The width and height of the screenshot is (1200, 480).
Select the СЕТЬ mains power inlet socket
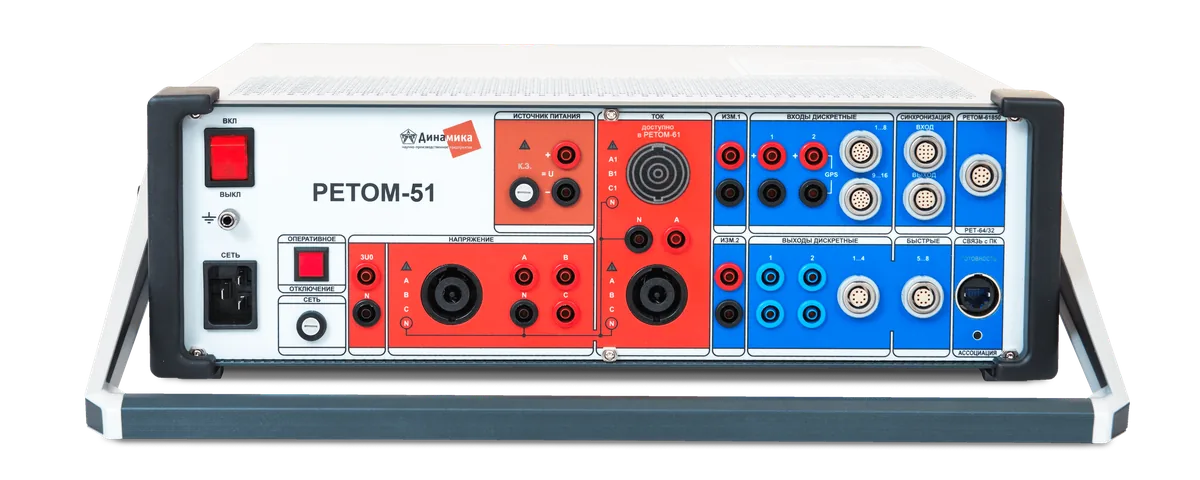click(230, 294)
